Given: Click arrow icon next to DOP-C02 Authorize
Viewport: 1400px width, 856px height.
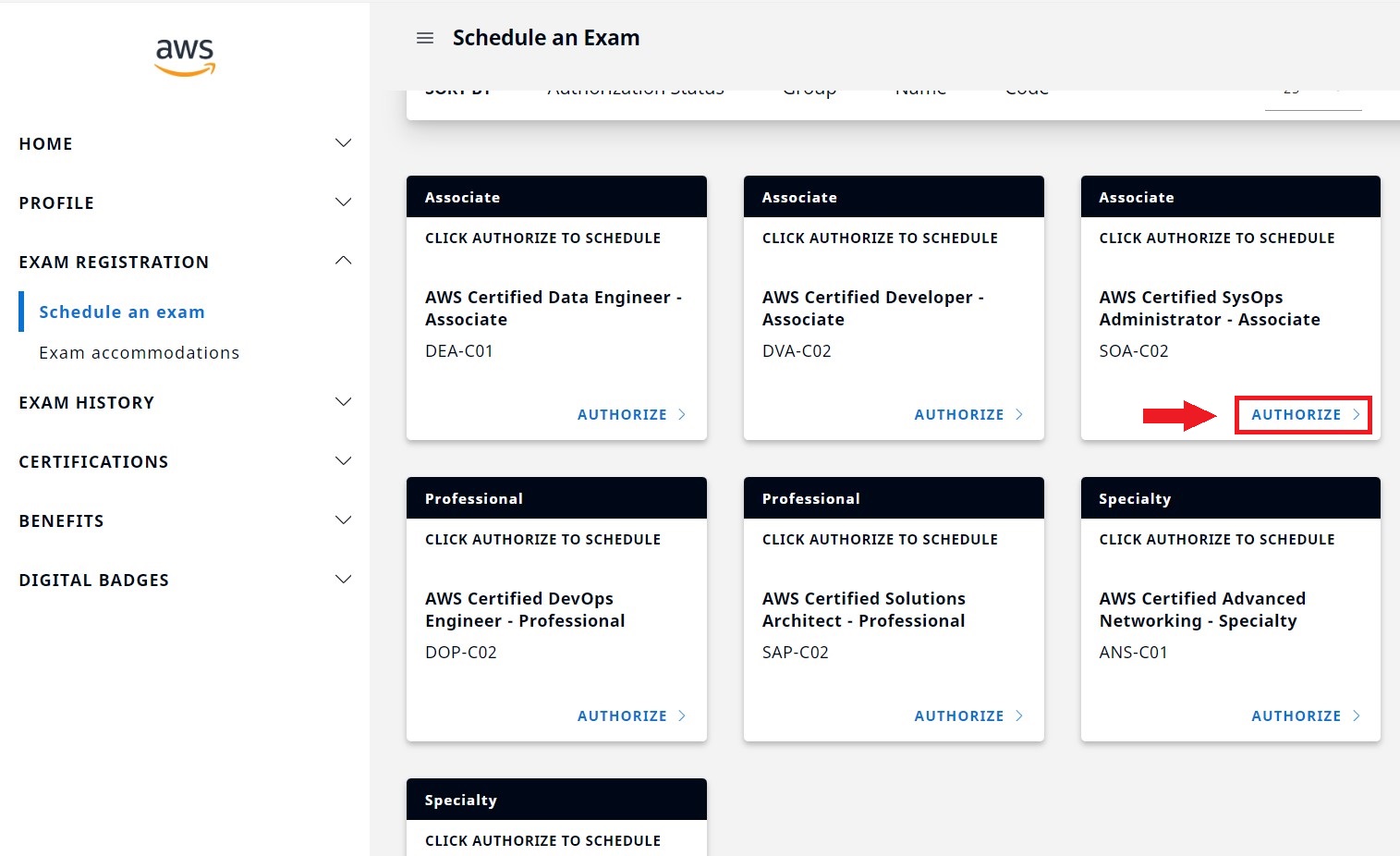Looking at the screenshot, I should point(682,716).
